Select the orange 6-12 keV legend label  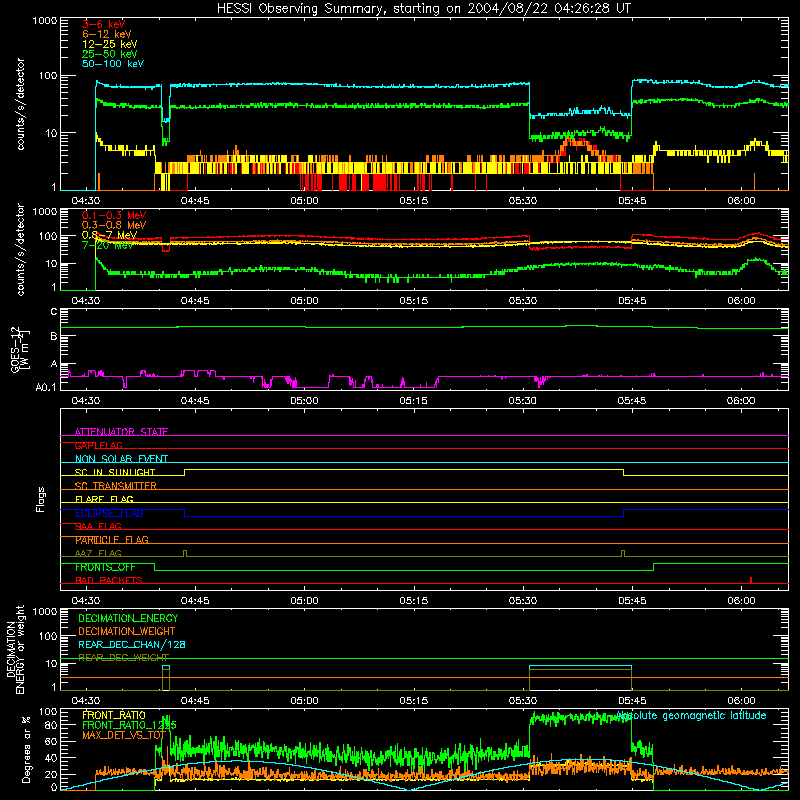click(106, 34)
